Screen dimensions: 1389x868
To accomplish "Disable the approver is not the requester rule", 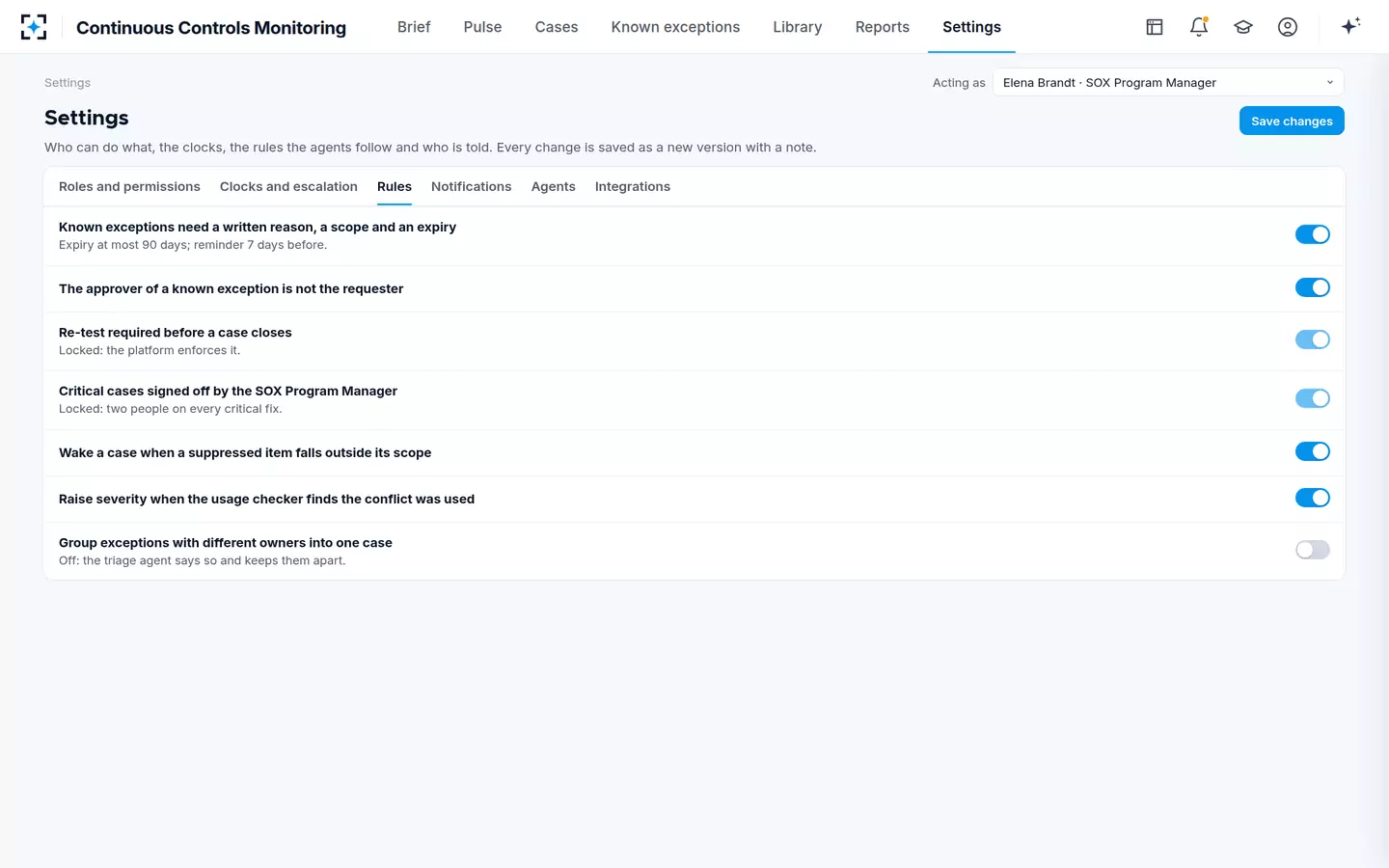I will 1313,287.
